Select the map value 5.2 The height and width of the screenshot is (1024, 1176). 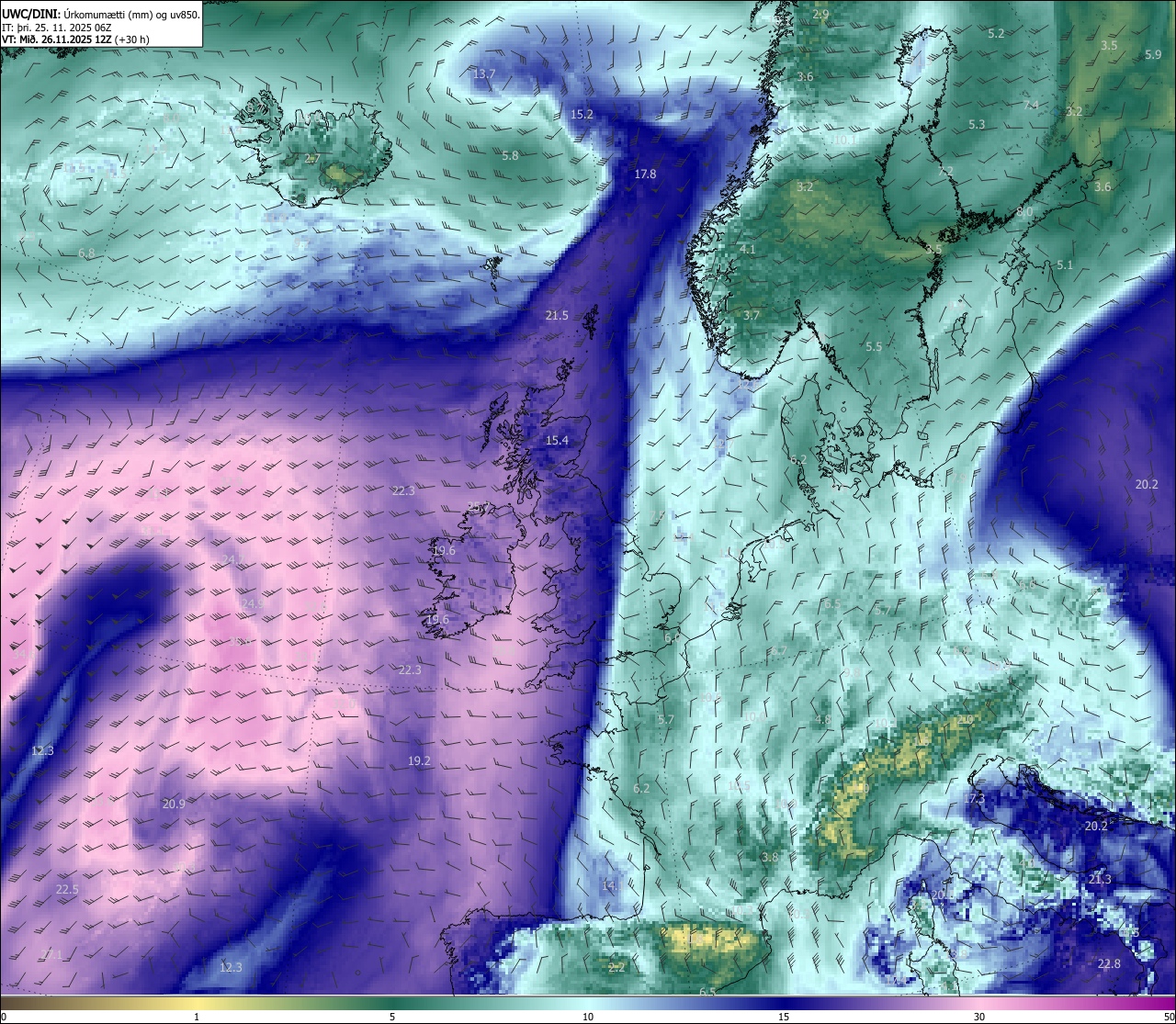click(x=996, y=33)
